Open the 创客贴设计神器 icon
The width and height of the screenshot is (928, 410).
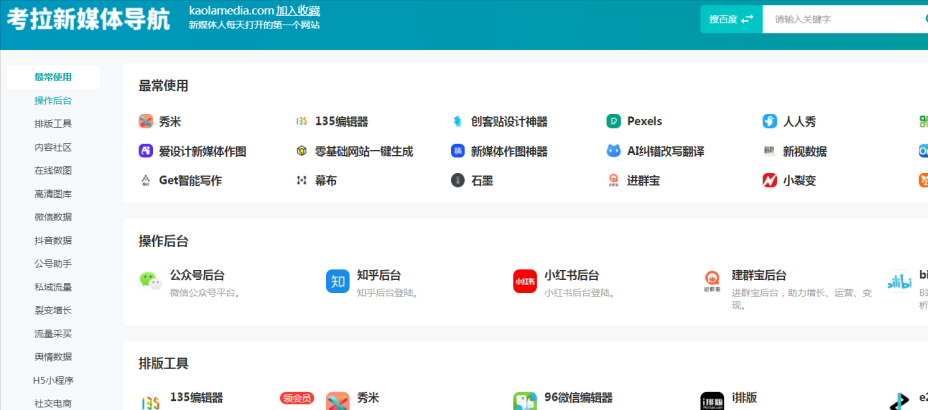457,121
